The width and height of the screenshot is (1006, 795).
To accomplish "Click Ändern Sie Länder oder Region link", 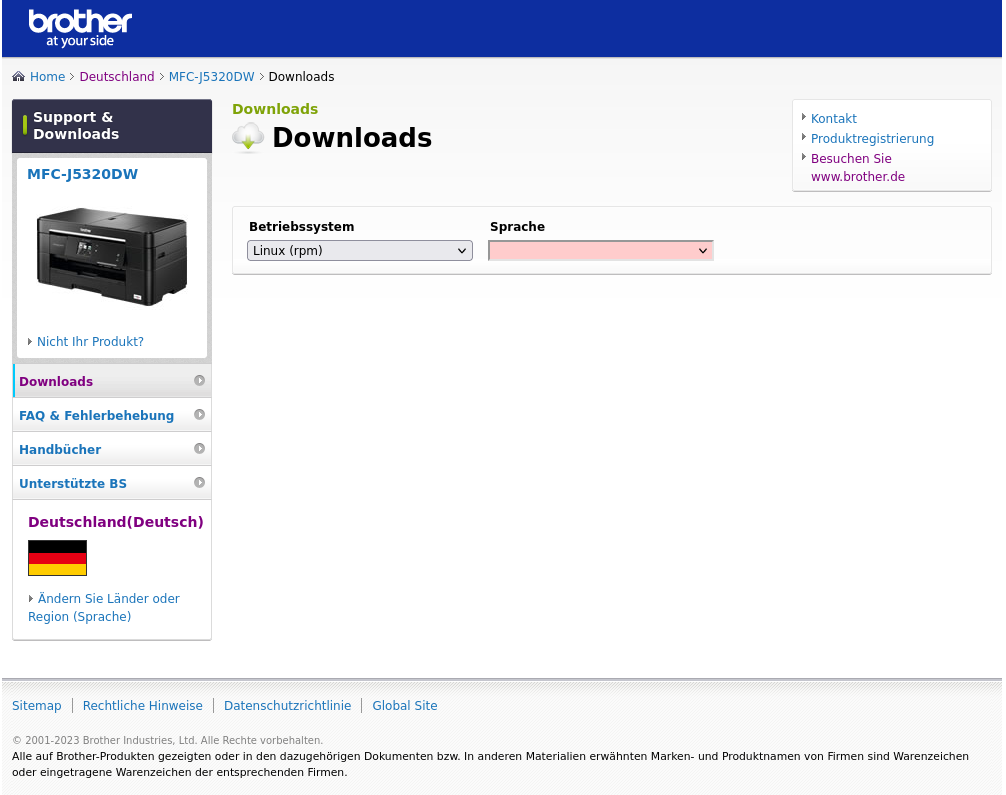I will pos(104,607).
